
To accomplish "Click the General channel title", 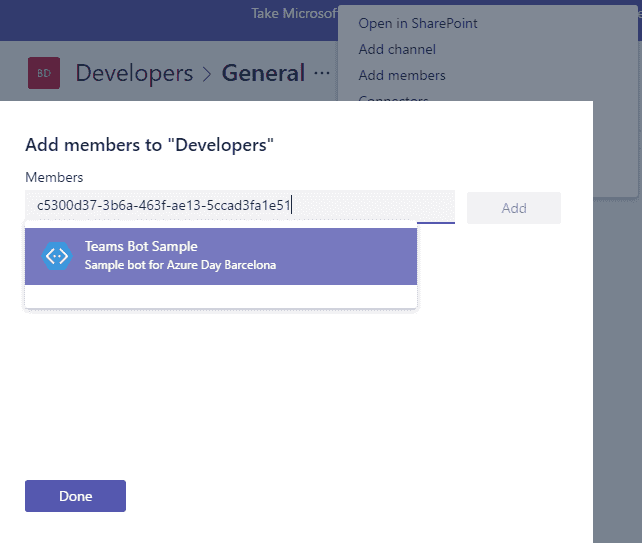I will click(263, 73).
